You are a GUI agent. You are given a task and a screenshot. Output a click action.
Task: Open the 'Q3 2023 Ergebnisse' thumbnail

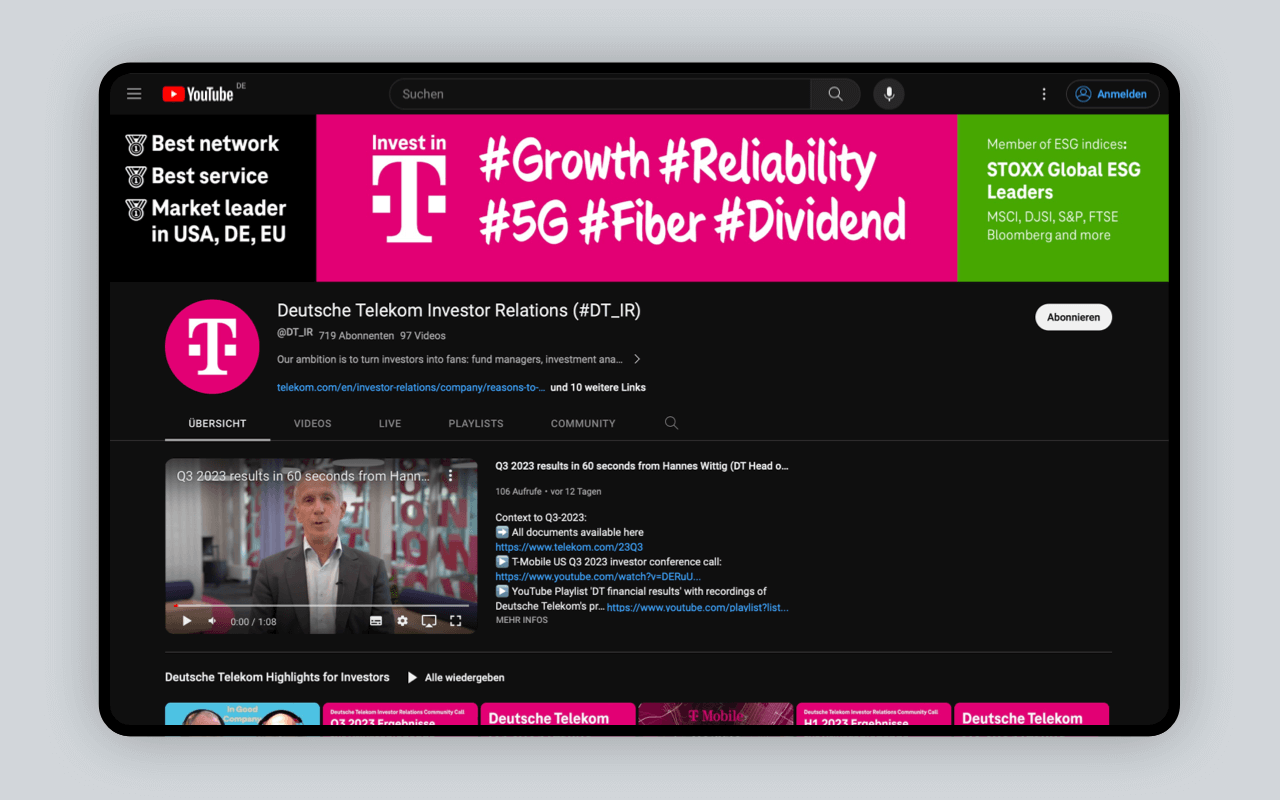point(400,714)
